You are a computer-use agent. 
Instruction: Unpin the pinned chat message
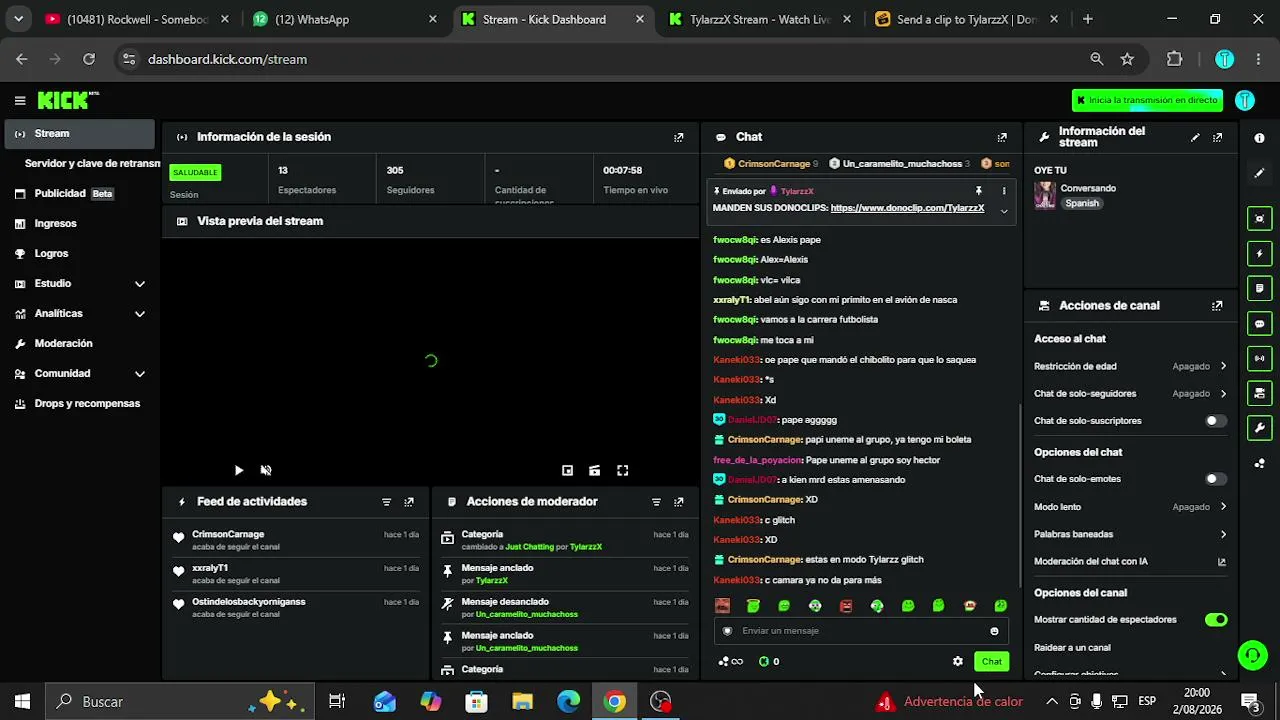[x=979, y=191]
